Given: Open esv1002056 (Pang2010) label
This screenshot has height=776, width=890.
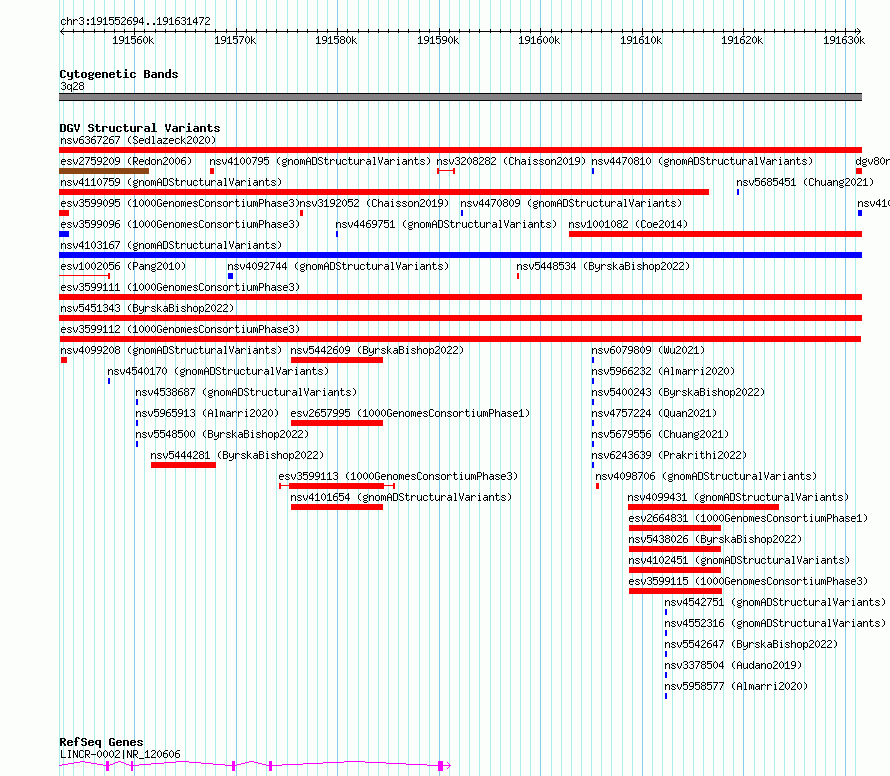Looking at the screenshot, I should [x=123, y=266].
